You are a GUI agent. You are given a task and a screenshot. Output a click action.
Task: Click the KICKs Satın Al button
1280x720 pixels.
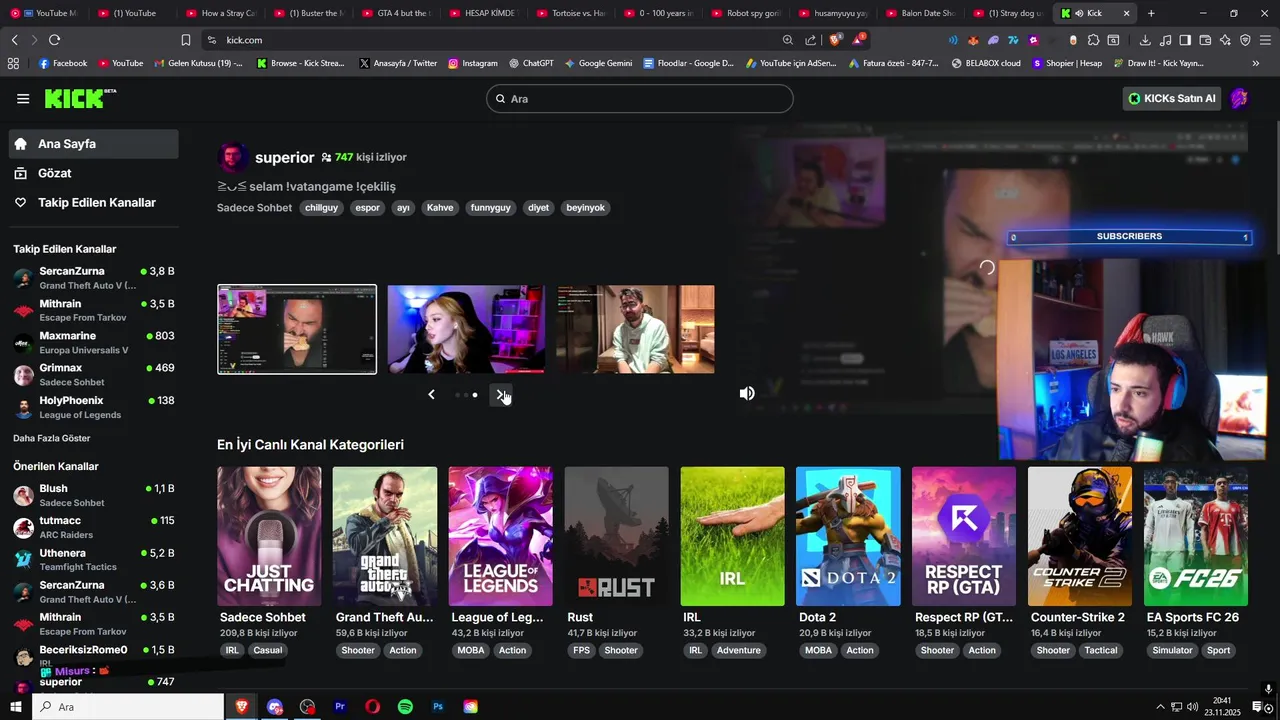(x=1172, y=98)
